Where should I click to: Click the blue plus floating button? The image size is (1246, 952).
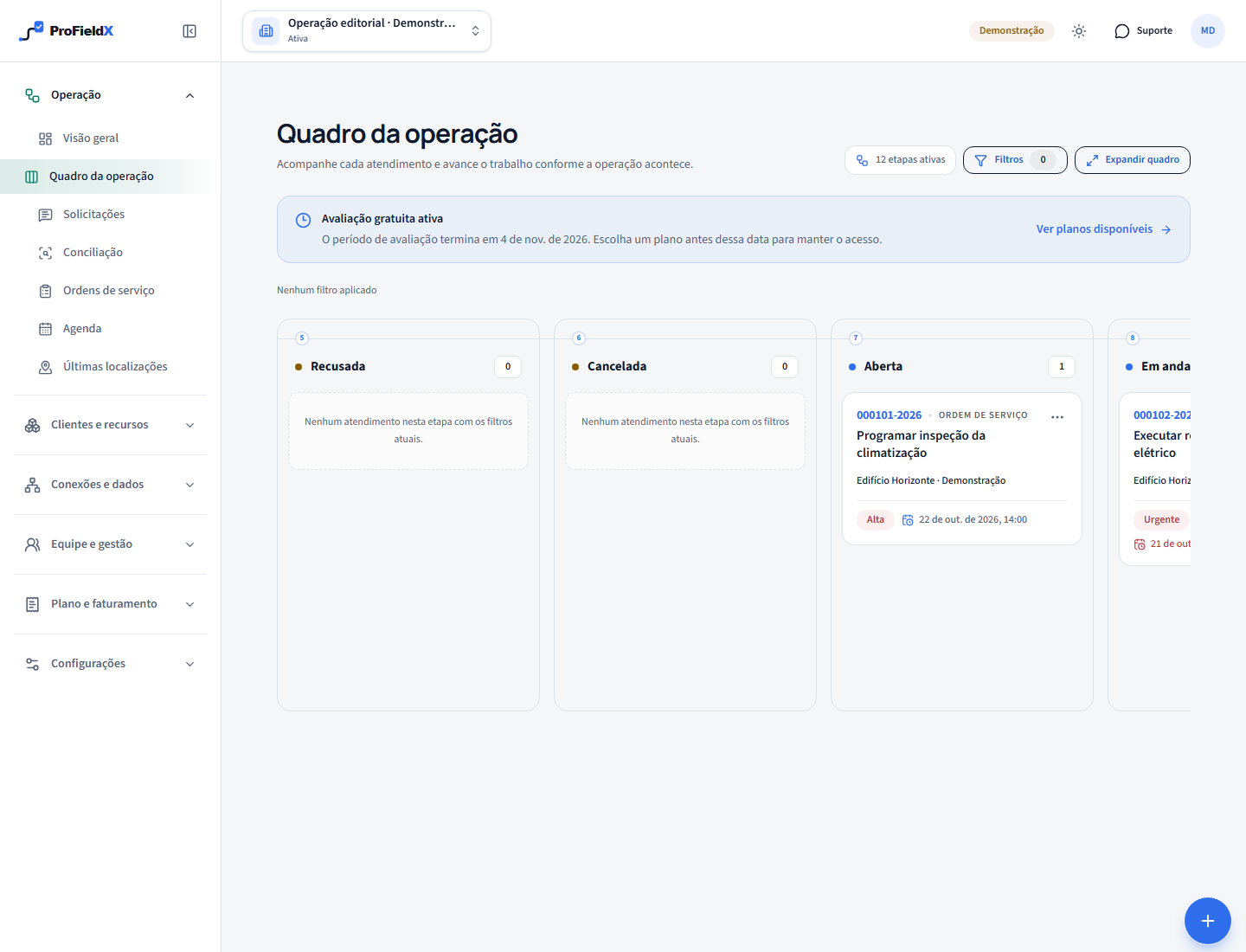pyautogui.click(x=1208, y=921)
